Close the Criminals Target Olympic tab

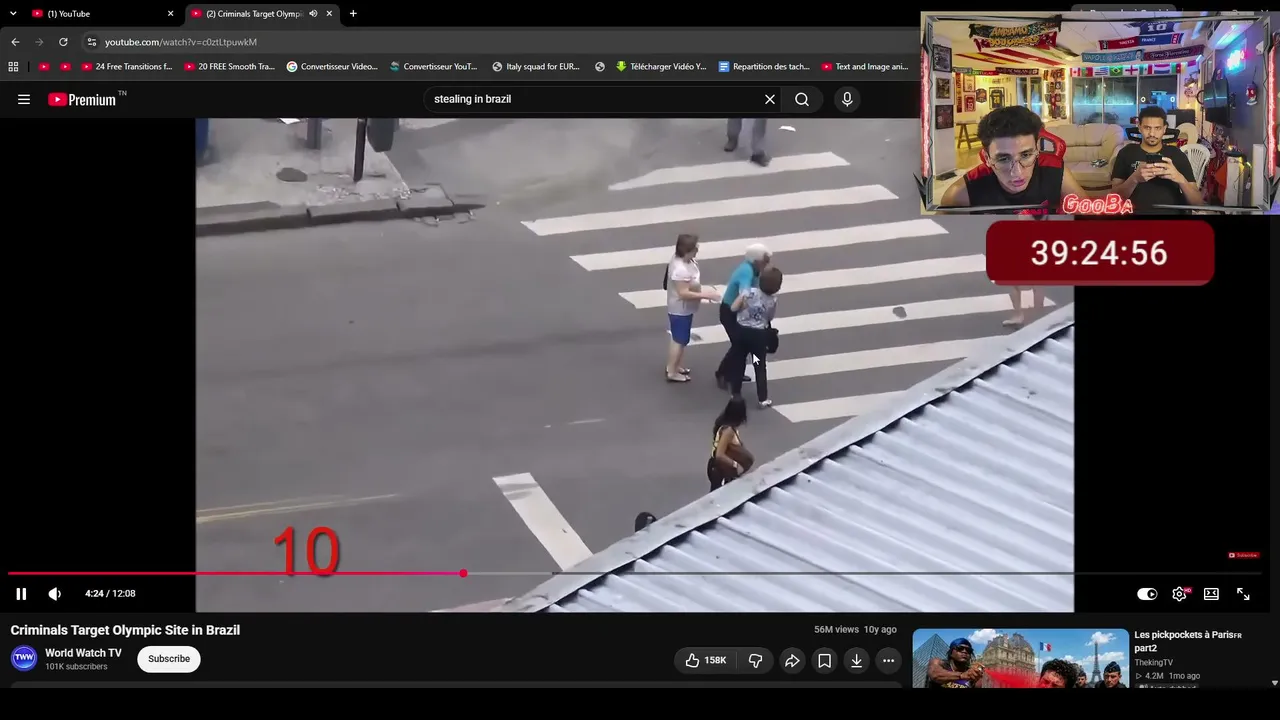[329, 14]
